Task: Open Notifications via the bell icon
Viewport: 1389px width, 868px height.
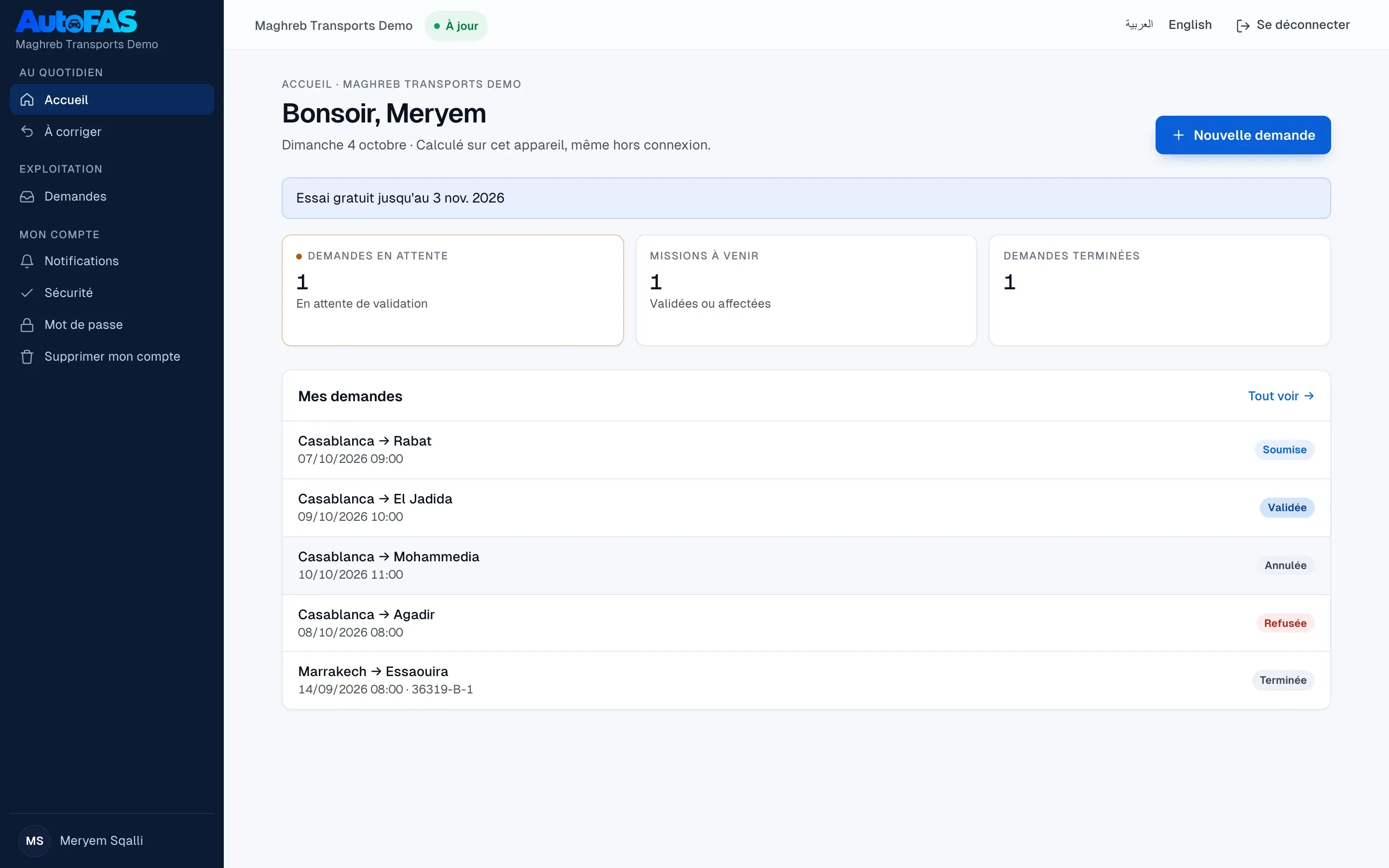Action: click(x=27, y=261)
